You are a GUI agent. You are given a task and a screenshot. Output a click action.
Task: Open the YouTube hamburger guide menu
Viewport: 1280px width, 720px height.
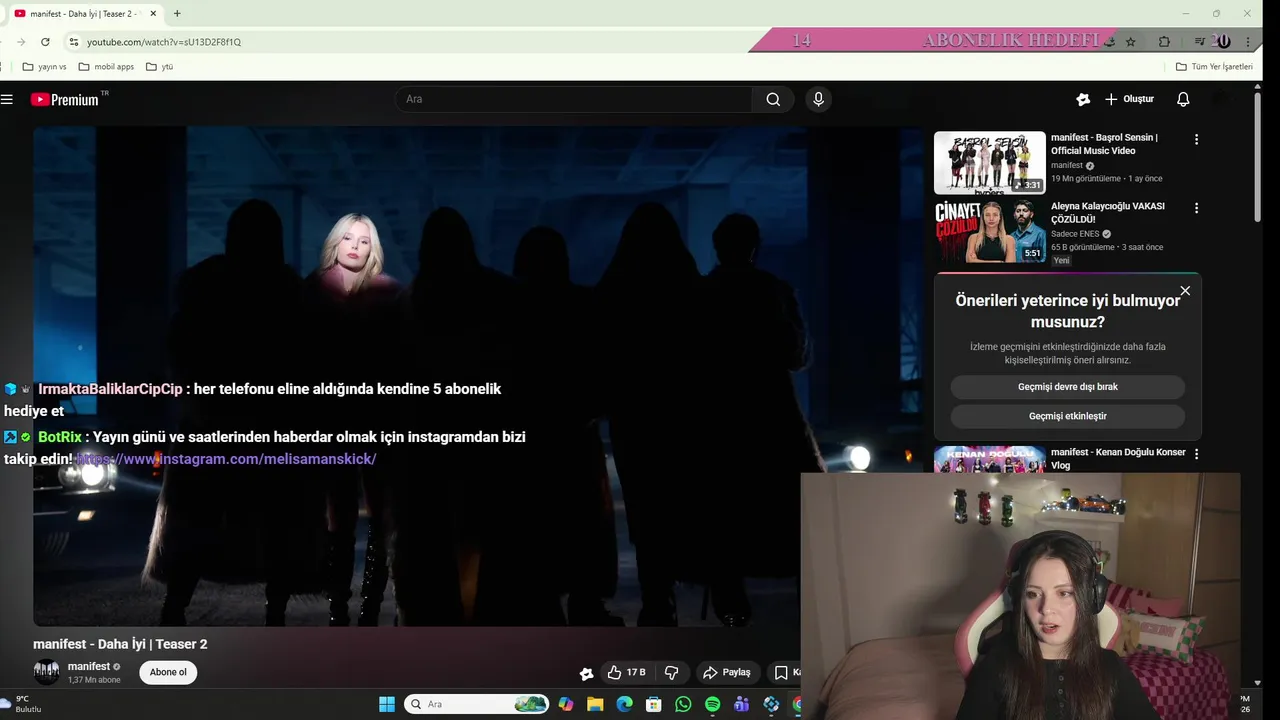7,99
